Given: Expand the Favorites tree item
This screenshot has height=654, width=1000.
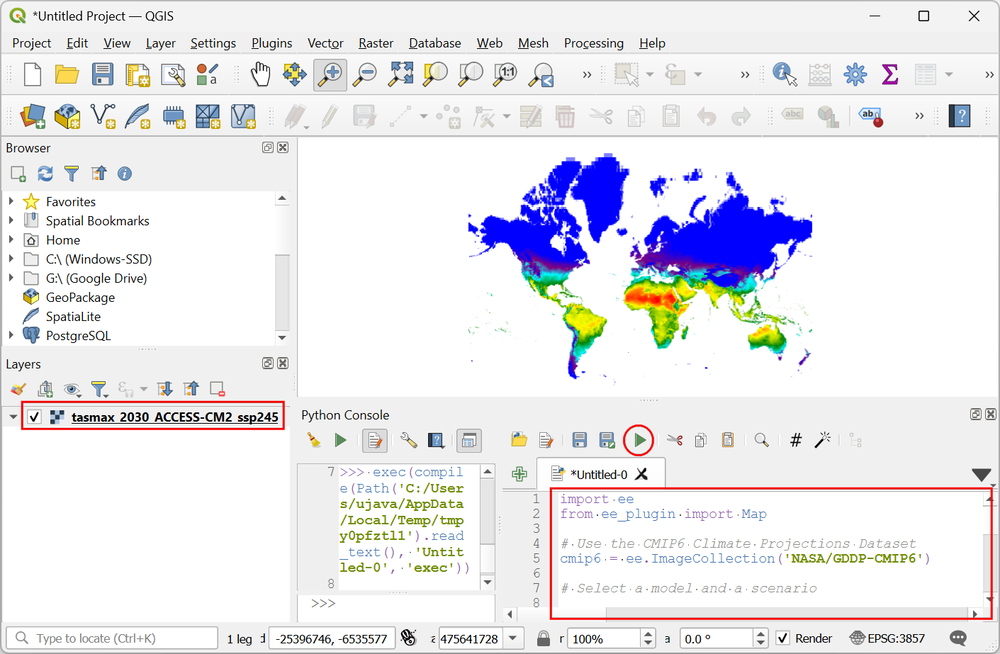Looking at the screenshot, I should [x=11, y=202].
